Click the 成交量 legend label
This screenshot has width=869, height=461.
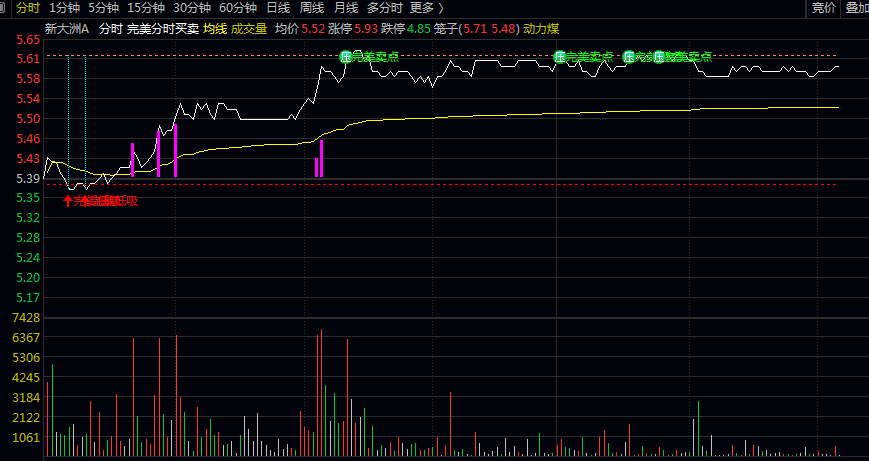[x=249, y=29]
